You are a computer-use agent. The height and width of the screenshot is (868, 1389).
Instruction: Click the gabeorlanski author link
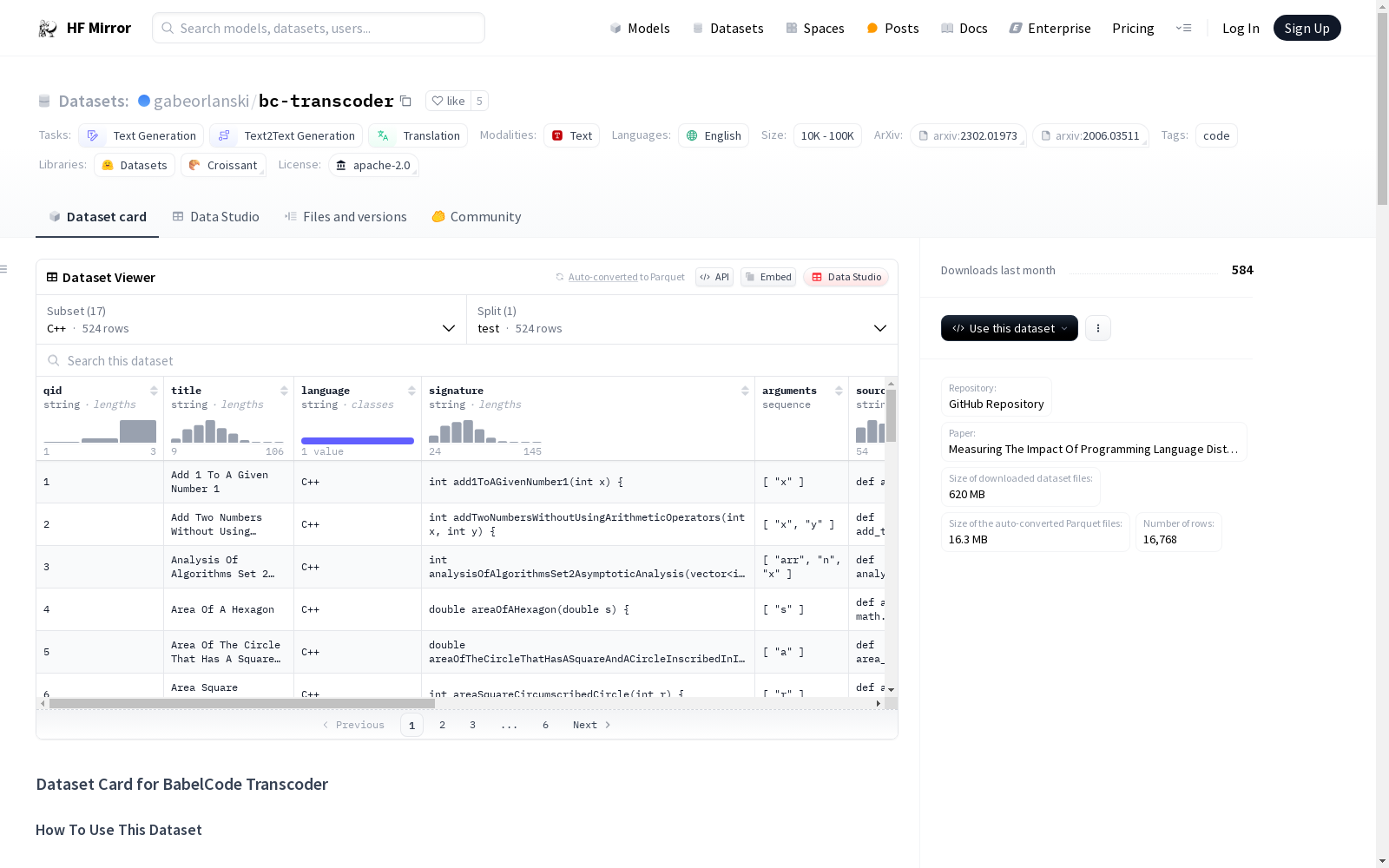coord(201,101)
